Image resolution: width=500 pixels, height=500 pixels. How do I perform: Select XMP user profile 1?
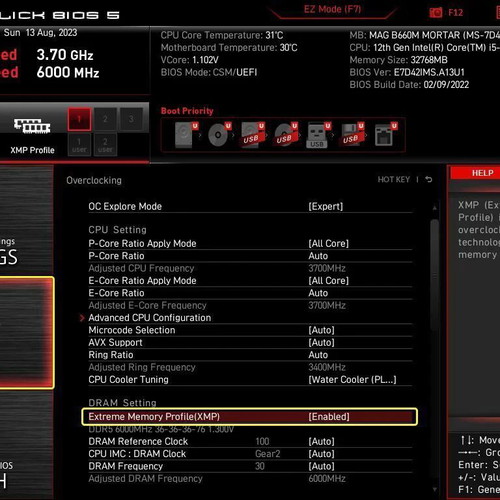coord(79,145)
